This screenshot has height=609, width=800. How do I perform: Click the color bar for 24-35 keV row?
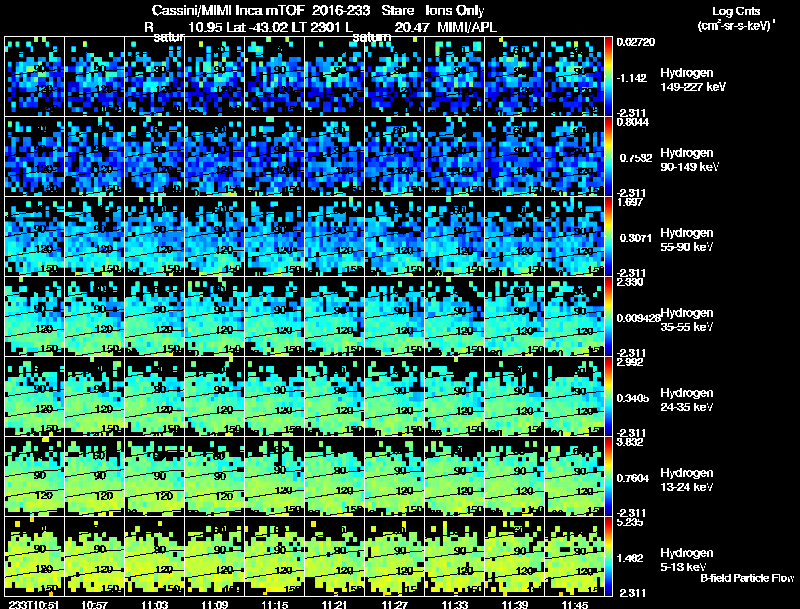tap(608, 396)
